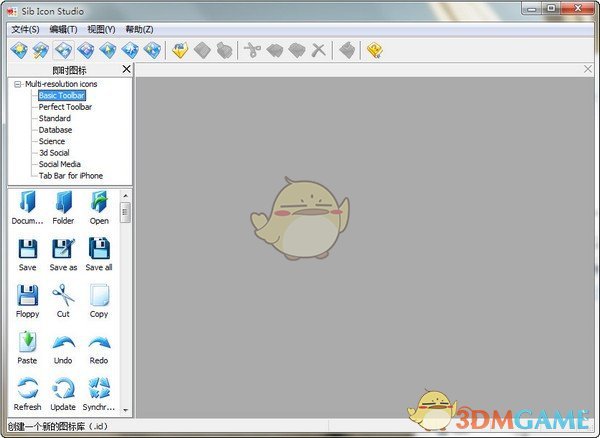
Task: Maximize the Sib Icon Studio window
Action: 551,8
